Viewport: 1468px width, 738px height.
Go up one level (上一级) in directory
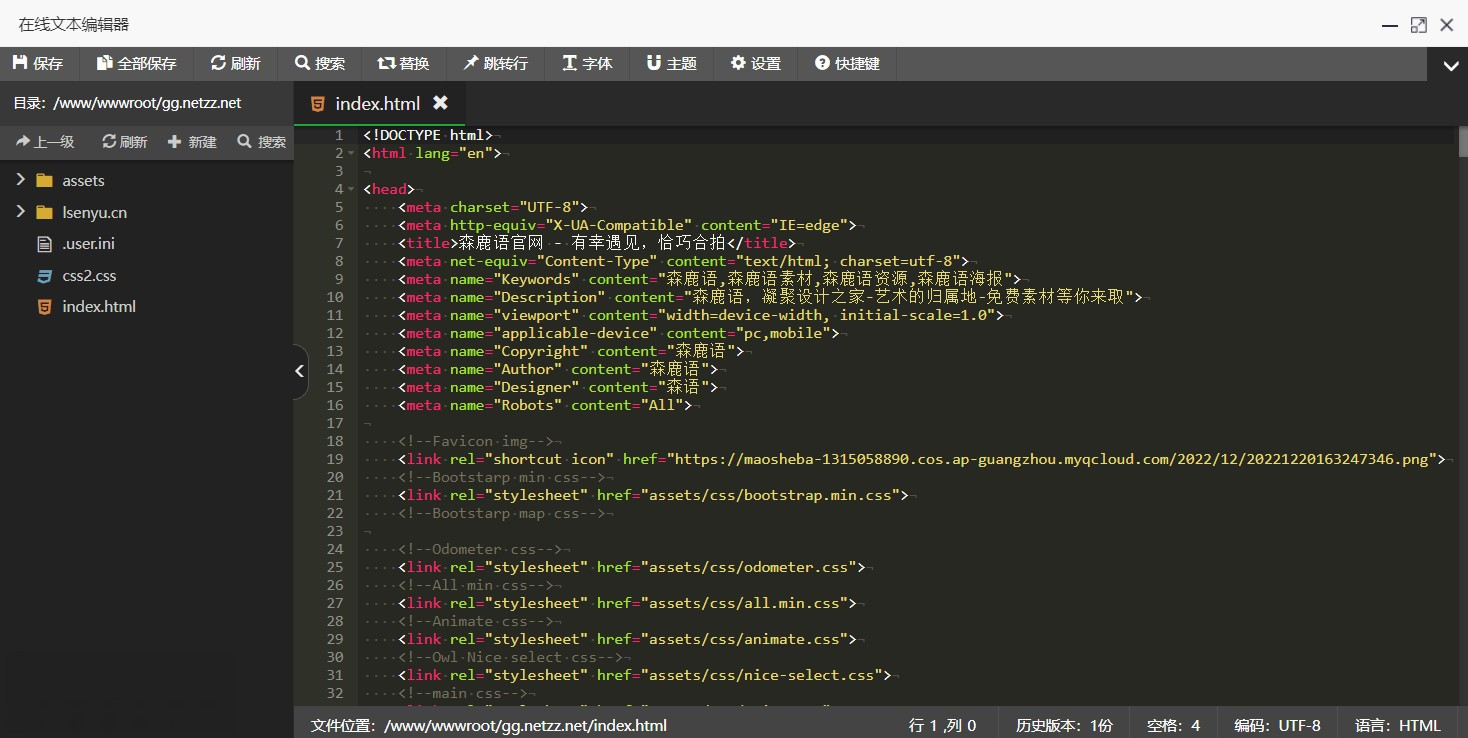click(45, 142)
